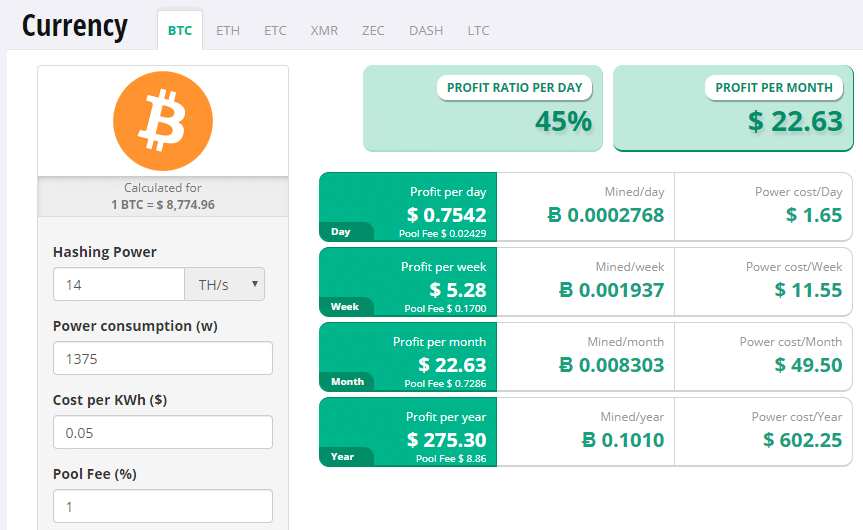Viewport: 863px width, 530px height.
Task: Click the Power cost/Year value $ 602.25
Action: pos(802,440)
